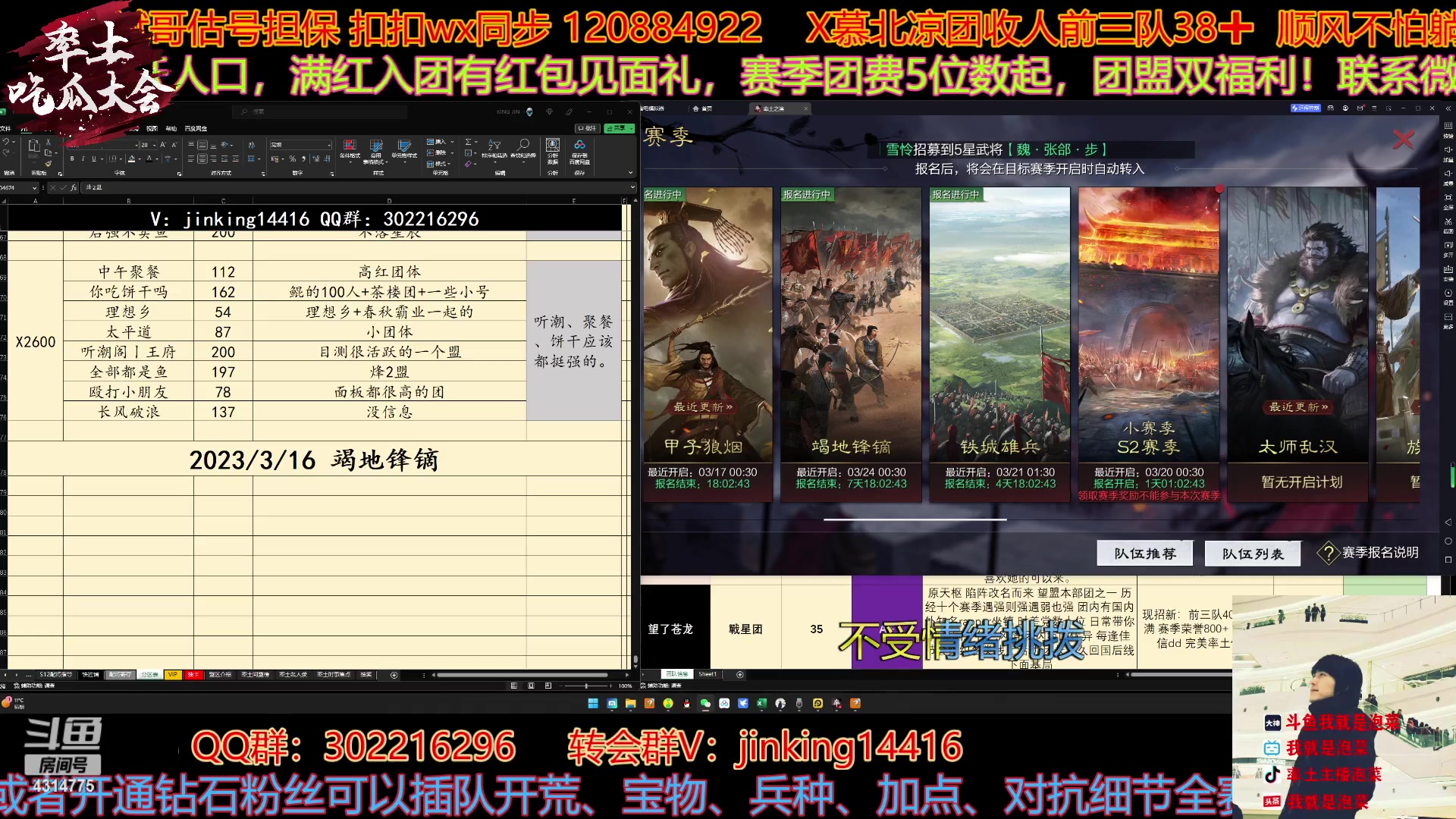Click the Paste icon in Excel ribbon
Viewport: 1456px width, 819px height.
coord(33,146)
